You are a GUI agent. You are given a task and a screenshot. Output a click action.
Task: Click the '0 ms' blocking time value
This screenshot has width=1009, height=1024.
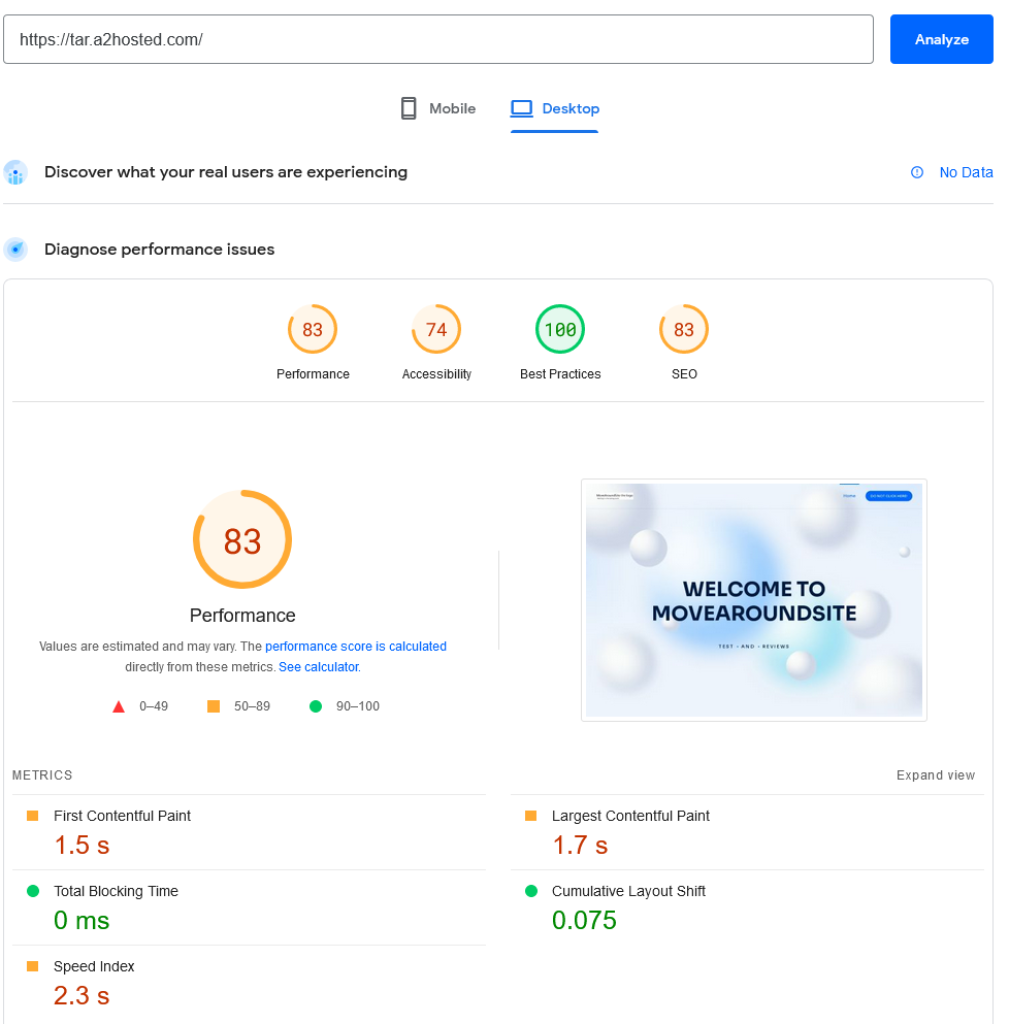(x=82, y=921)
